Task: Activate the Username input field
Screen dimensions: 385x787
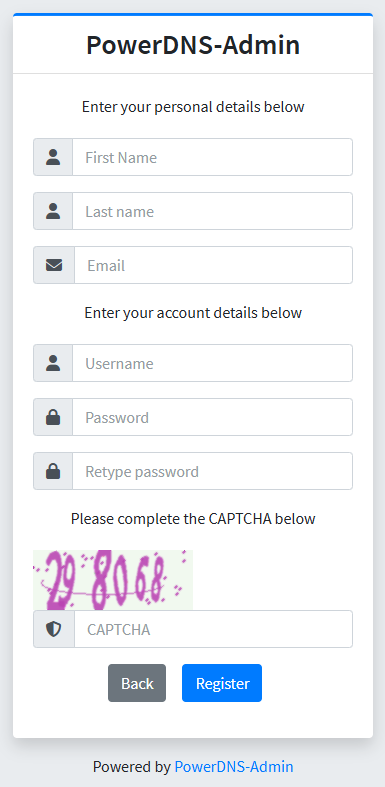Action: (x=212, y=363)
